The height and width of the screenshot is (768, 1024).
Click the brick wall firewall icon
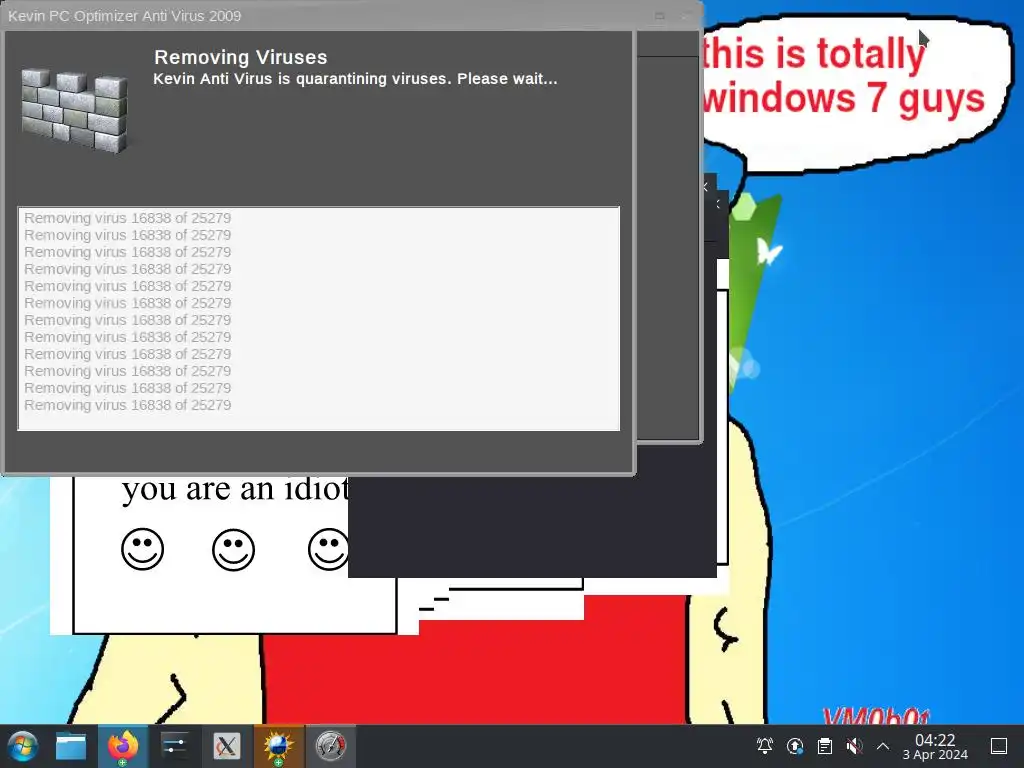(x=74, y=111)
